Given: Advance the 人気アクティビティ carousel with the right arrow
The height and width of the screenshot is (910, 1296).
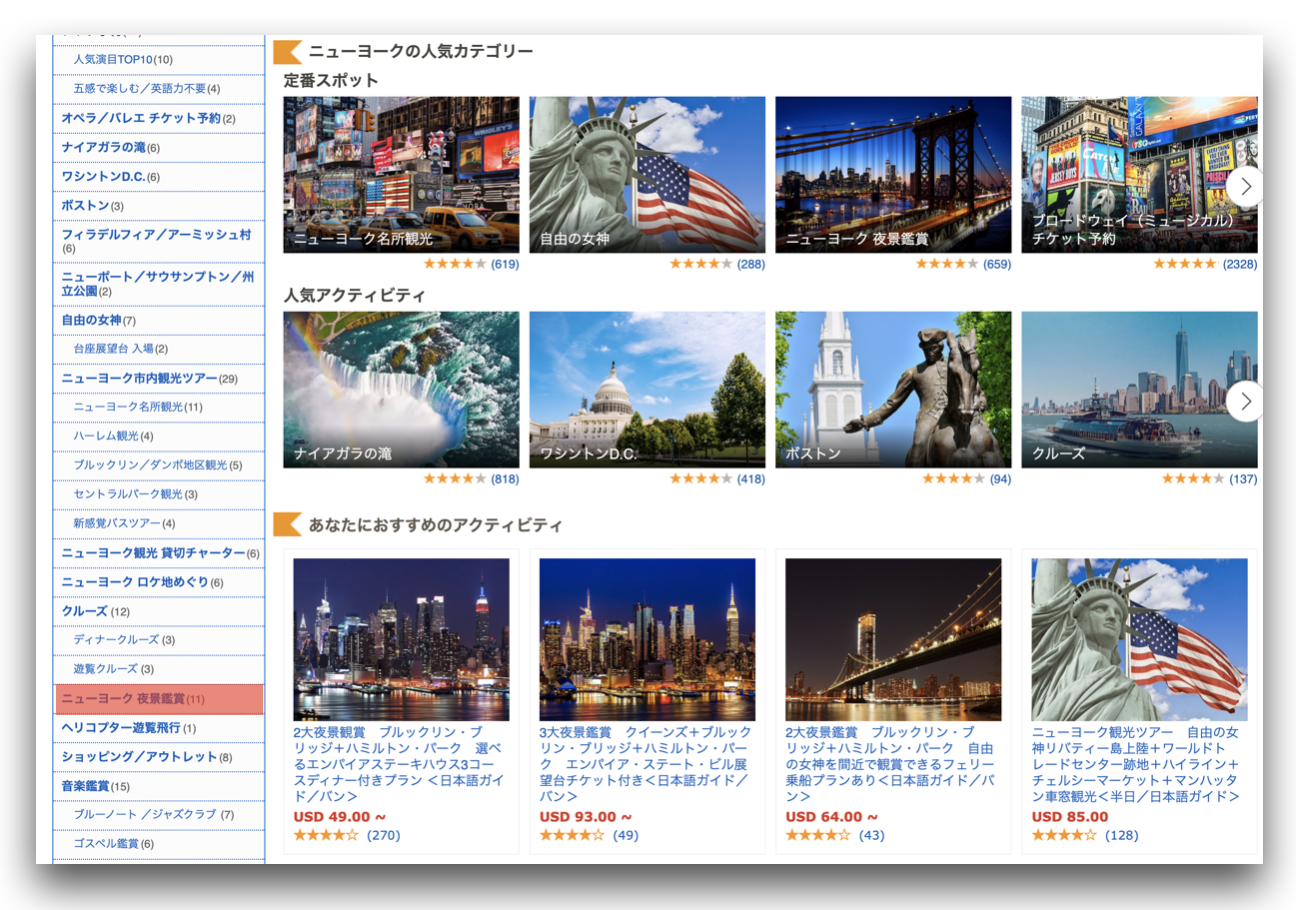Looking at the screenshot, I should tap(1245, 401).
